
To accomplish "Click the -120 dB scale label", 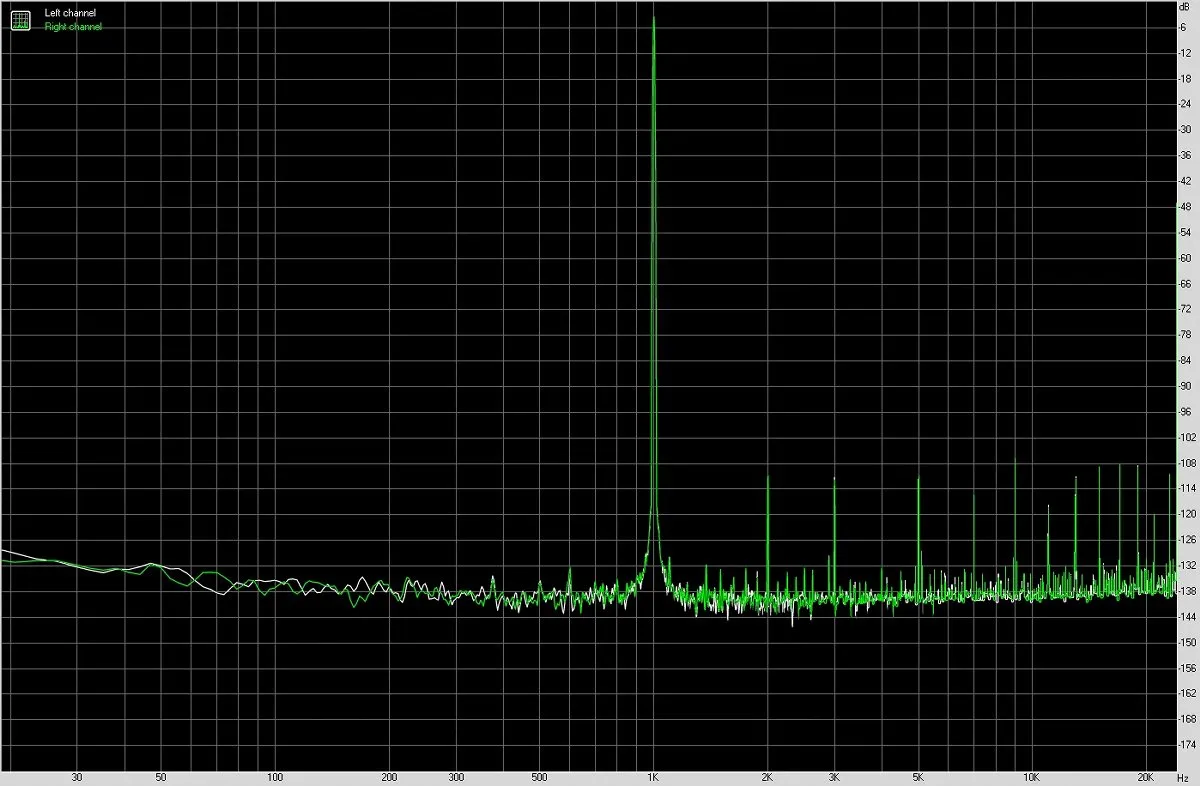I will point(1187,514).
